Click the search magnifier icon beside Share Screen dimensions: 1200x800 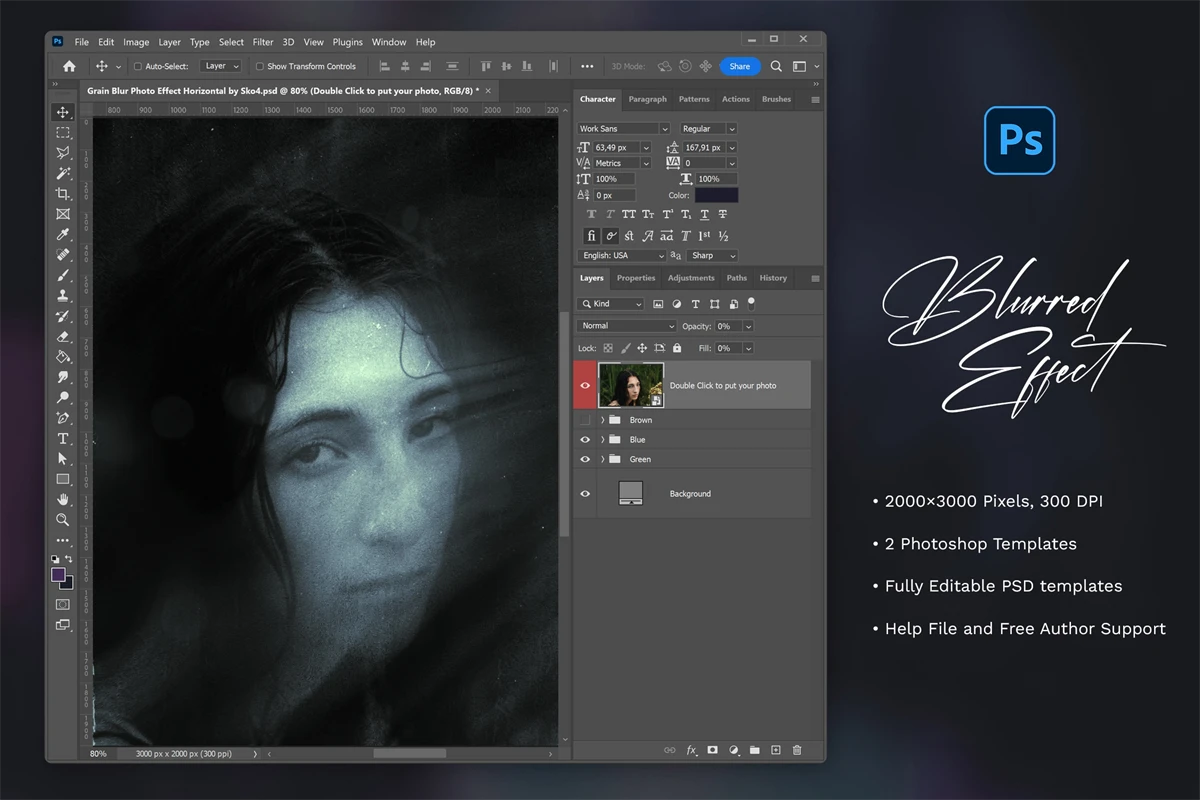[776, 66]
